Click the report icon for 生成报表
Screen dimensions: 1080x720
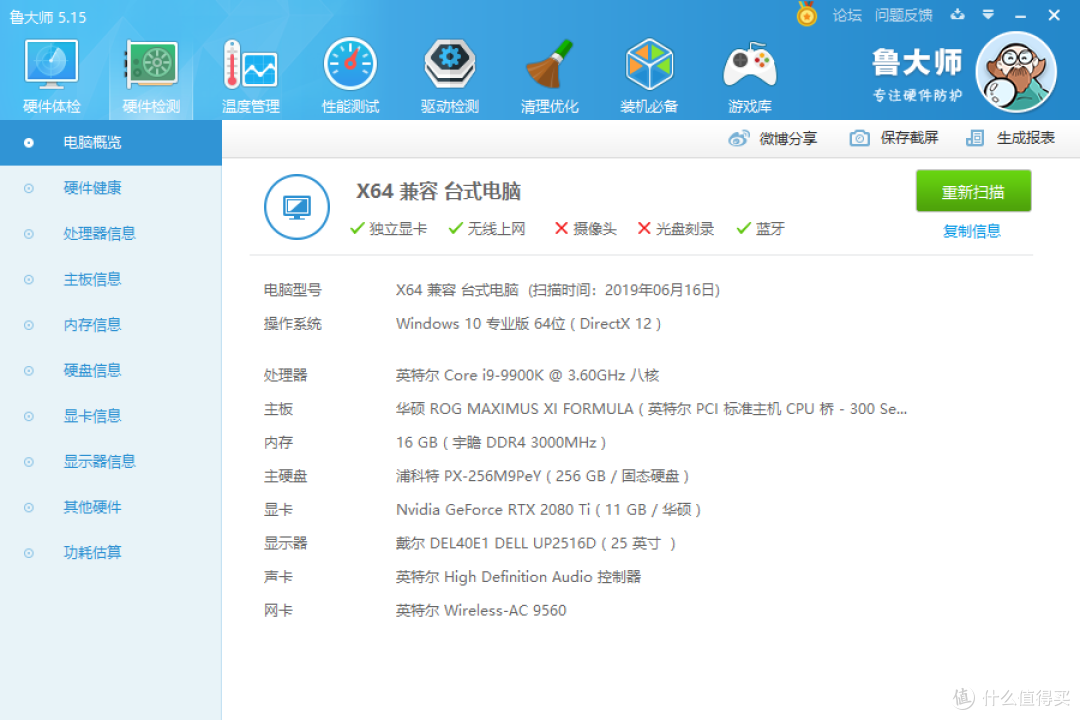(x=975, y=138)
